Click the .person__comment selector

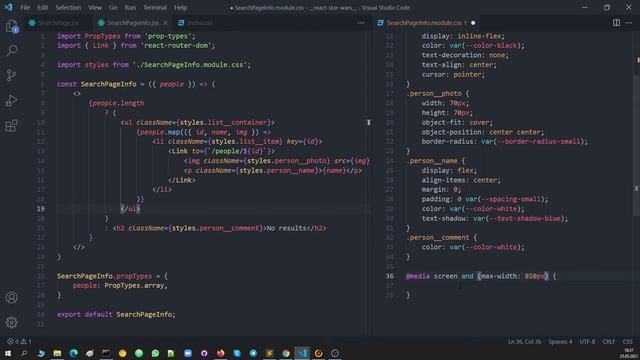tap(438, 237)
